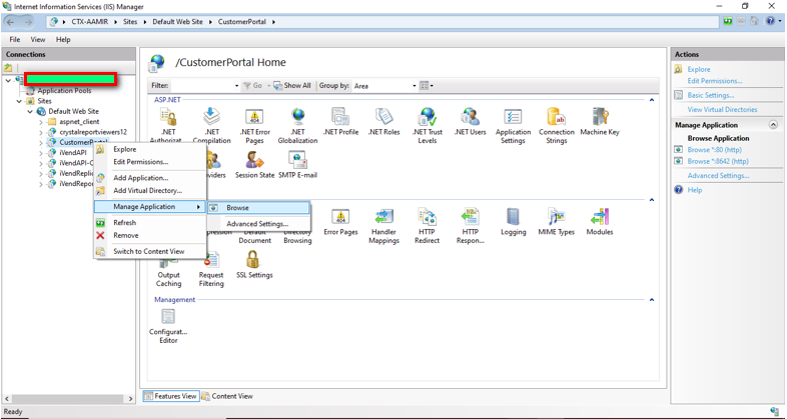Collapse the ASP.NET section
Image resolution: width=787 pixels, height=419 pixels.
[x=651, y=100]
